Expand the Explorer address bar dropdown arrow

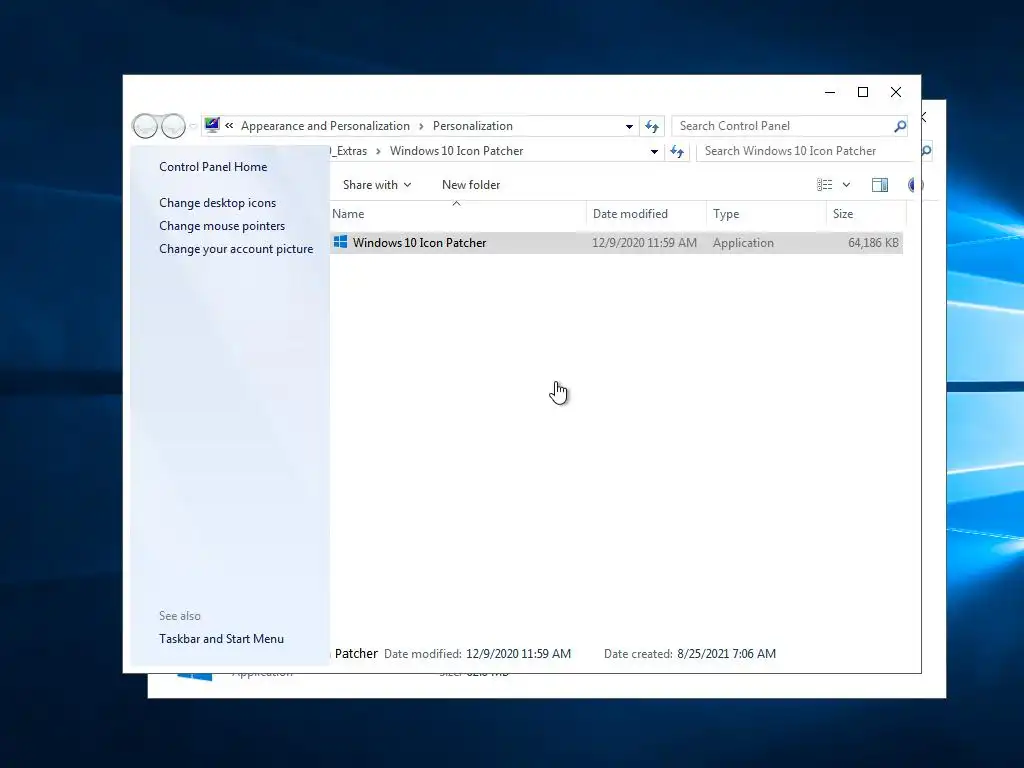tap(654, 152)
